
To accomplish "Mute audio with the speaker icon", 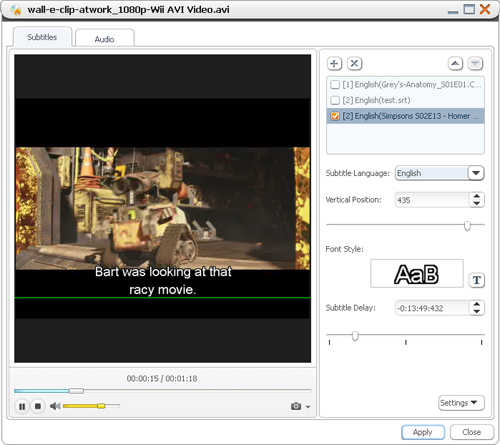I will point(55,406).
